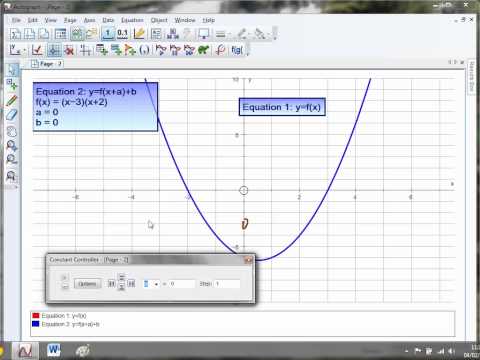Screen dimensions: 480x360
Task: Click the network icon in system tray
Action: 441,351
